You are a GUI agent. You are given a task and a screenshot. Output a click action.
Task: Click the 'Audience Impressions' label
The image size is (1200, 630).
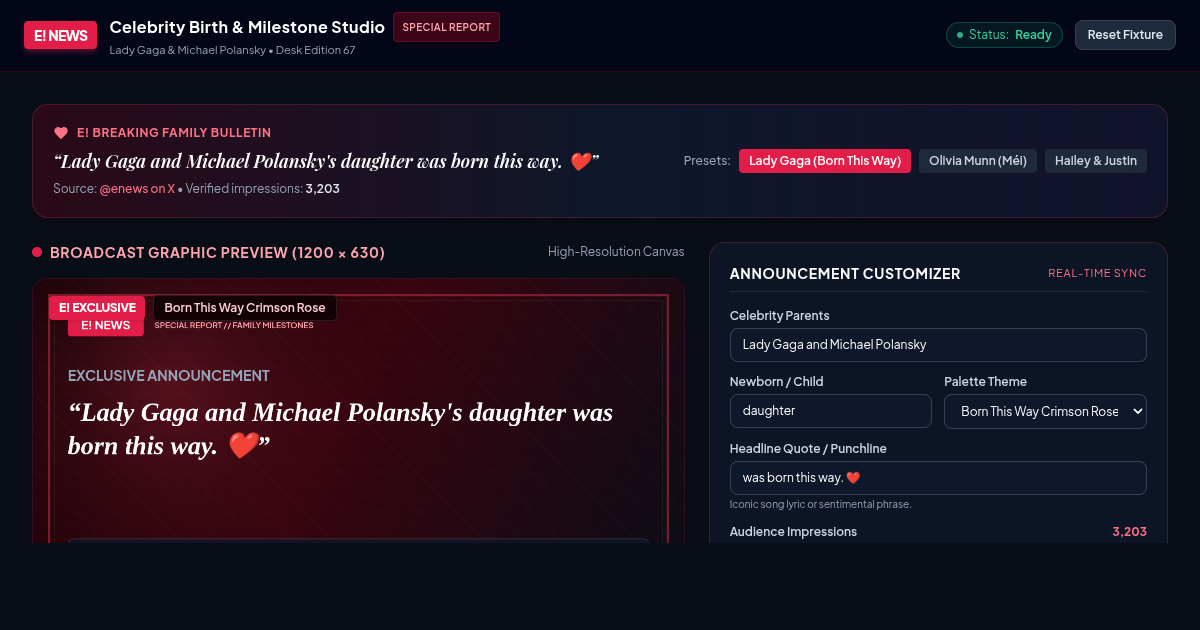(x=793, y=532)
